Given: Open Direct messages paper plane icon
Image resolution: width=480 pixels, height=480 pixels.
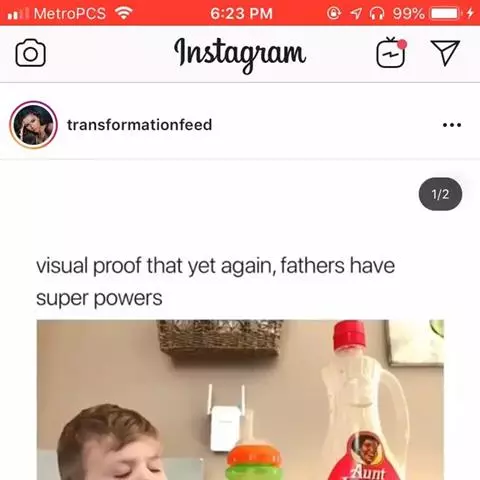Looking at the screenshot, I should [x=445, y=53].
